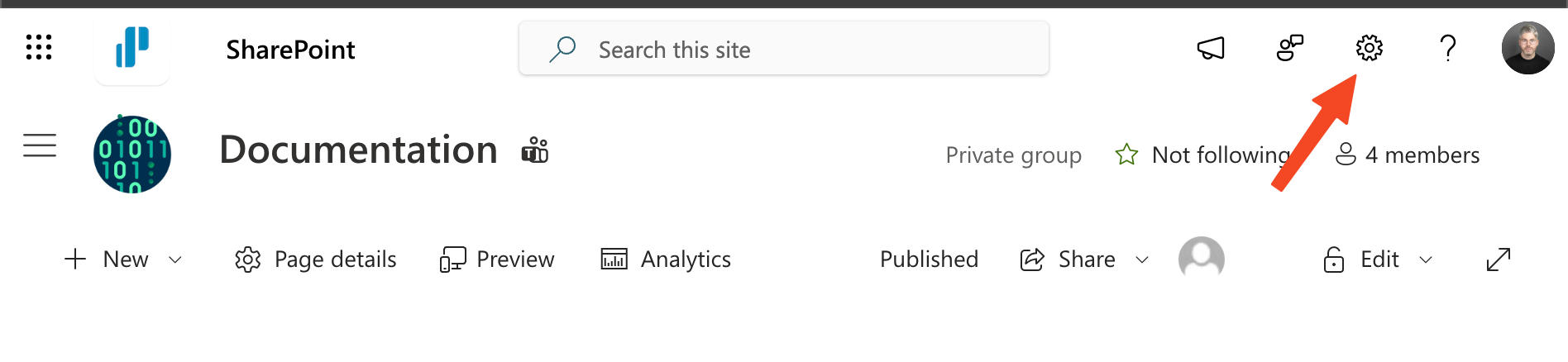Click the Search this site field
This screenshot has width=1568, height=362.
point(784,49)
